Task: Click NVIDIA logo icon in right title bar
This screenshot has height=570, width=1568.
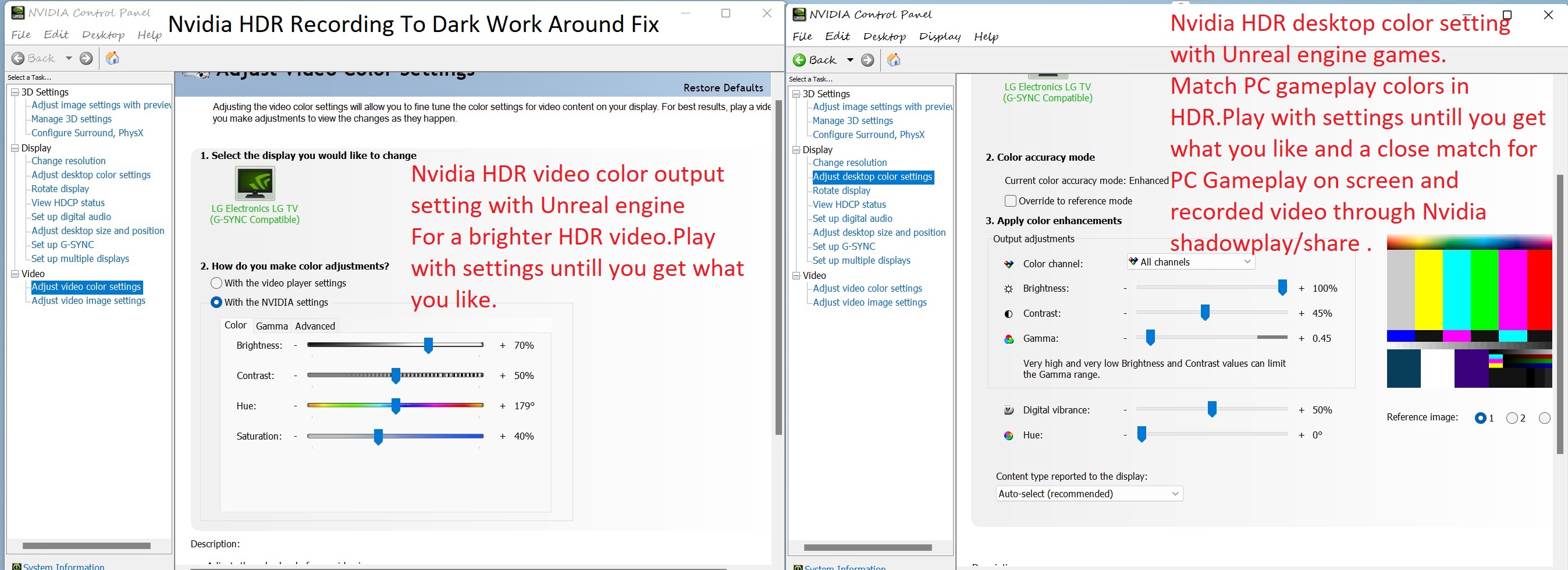Action: pyautogui.click(x=799, y=15)
